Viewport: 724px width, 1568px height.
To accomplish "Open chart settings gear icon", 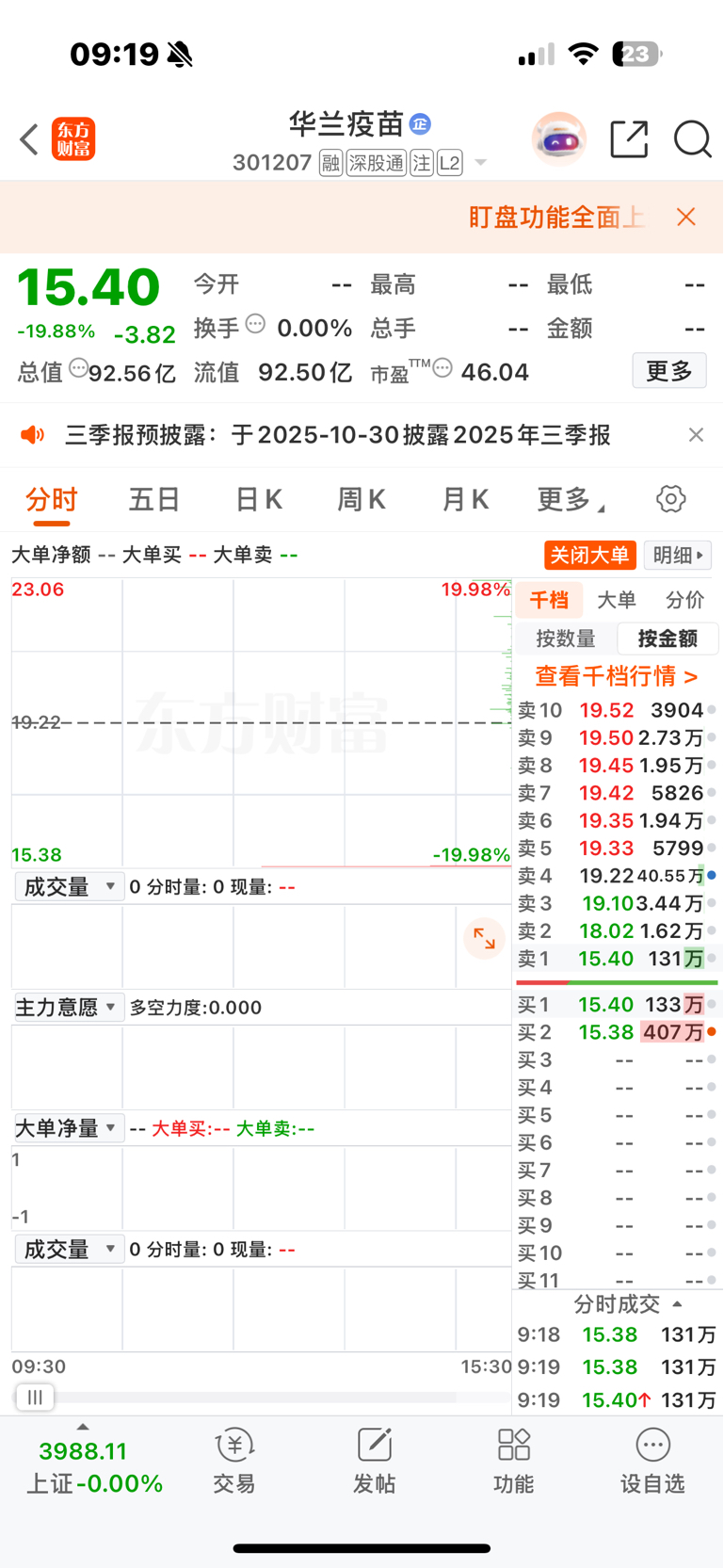I will coord(671,499).
